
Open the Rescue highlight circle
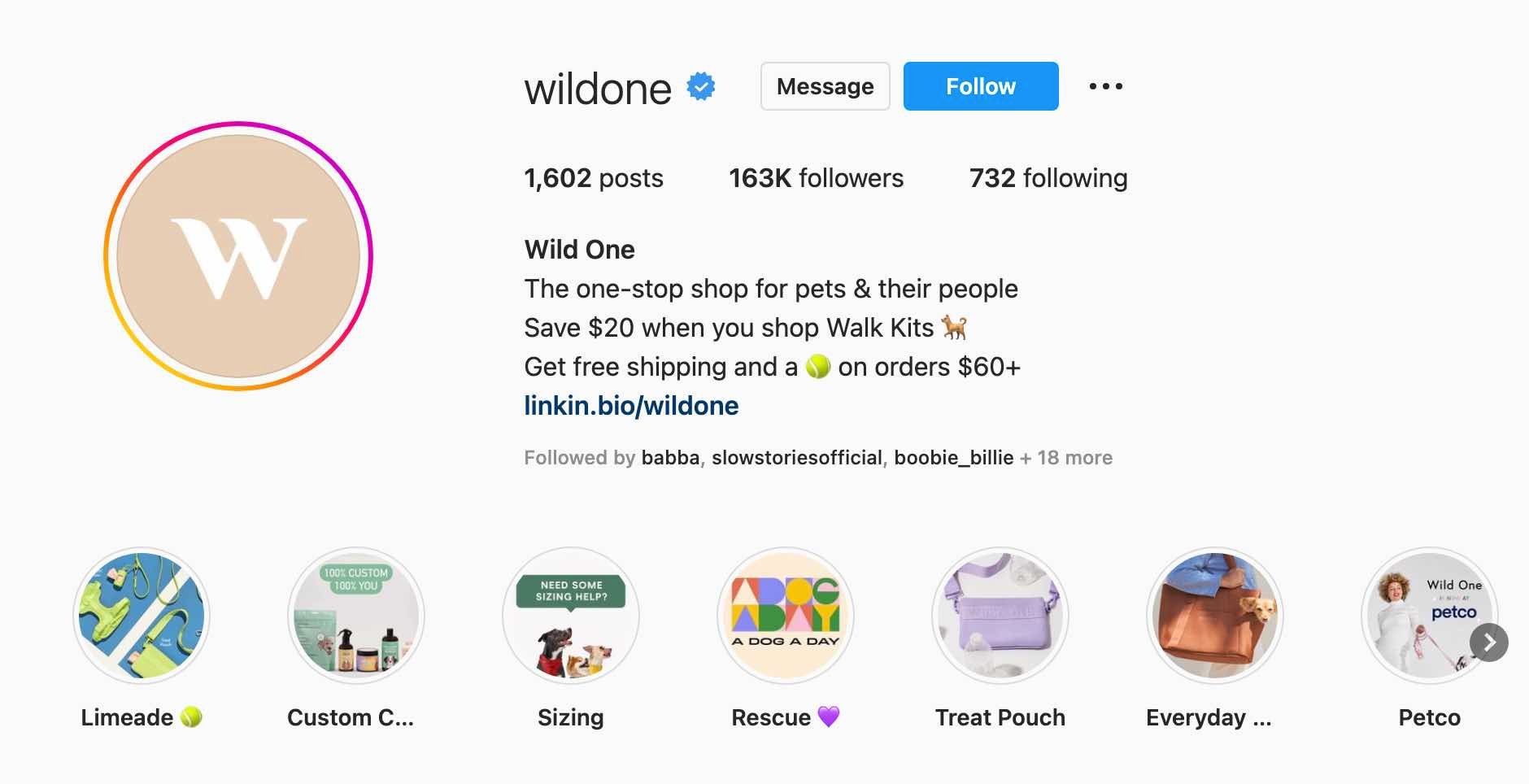coord(786,616)
